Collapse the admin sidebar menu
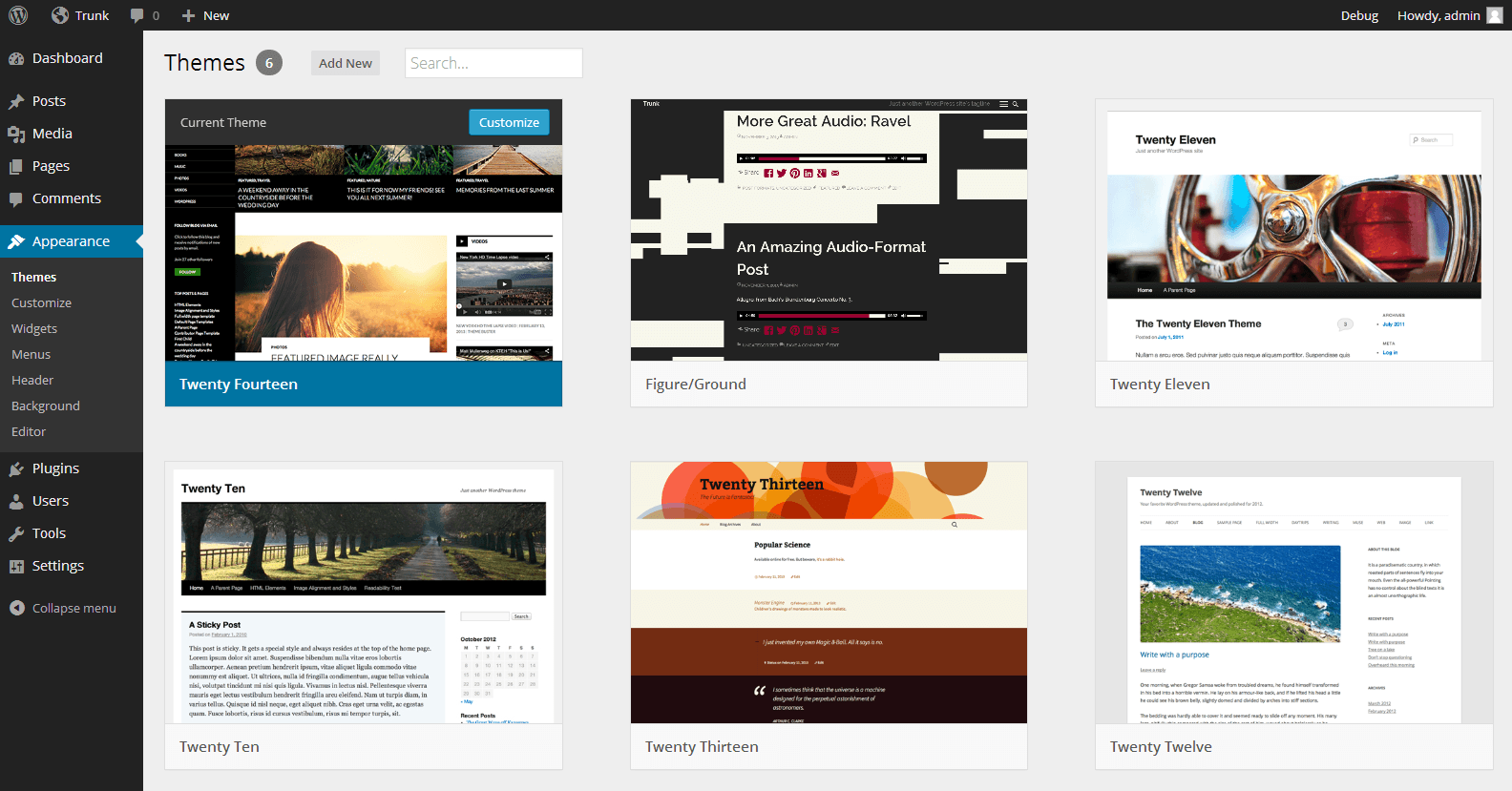Image resolution: width=1512 pixels, height=791 pixels. click(63, 608)
